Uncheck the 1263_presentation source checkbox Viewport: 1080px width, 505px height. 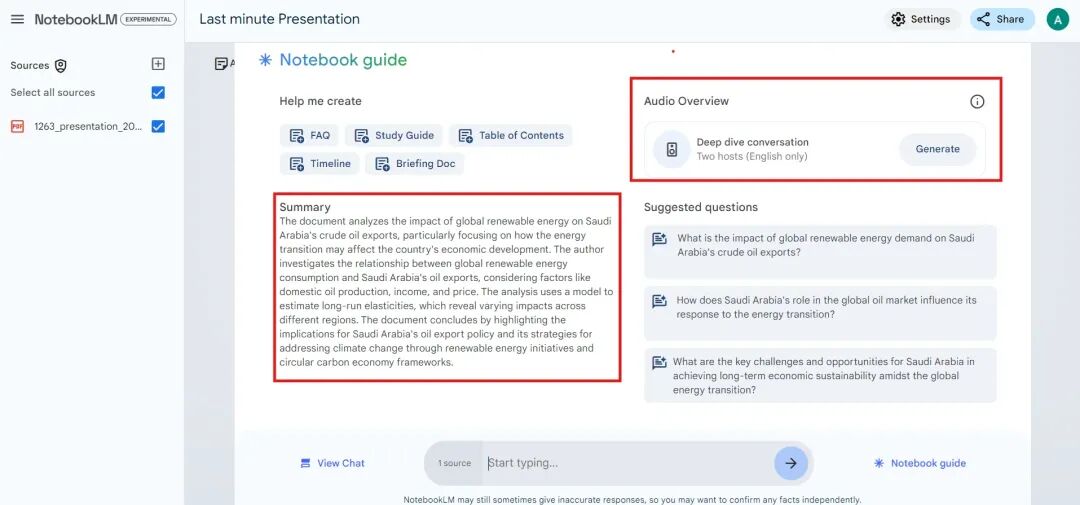pos(158,127)
